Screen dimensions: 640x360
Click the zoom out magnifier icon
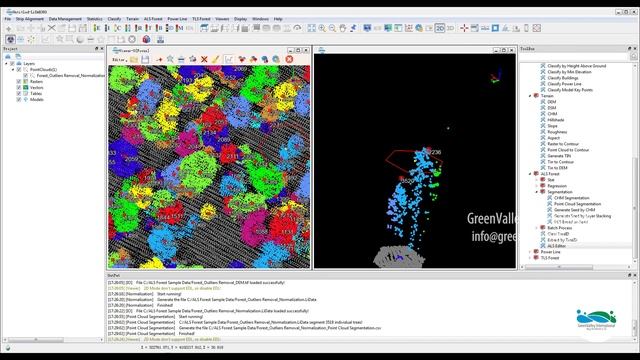pyautogui.click(x=332, y=28)
